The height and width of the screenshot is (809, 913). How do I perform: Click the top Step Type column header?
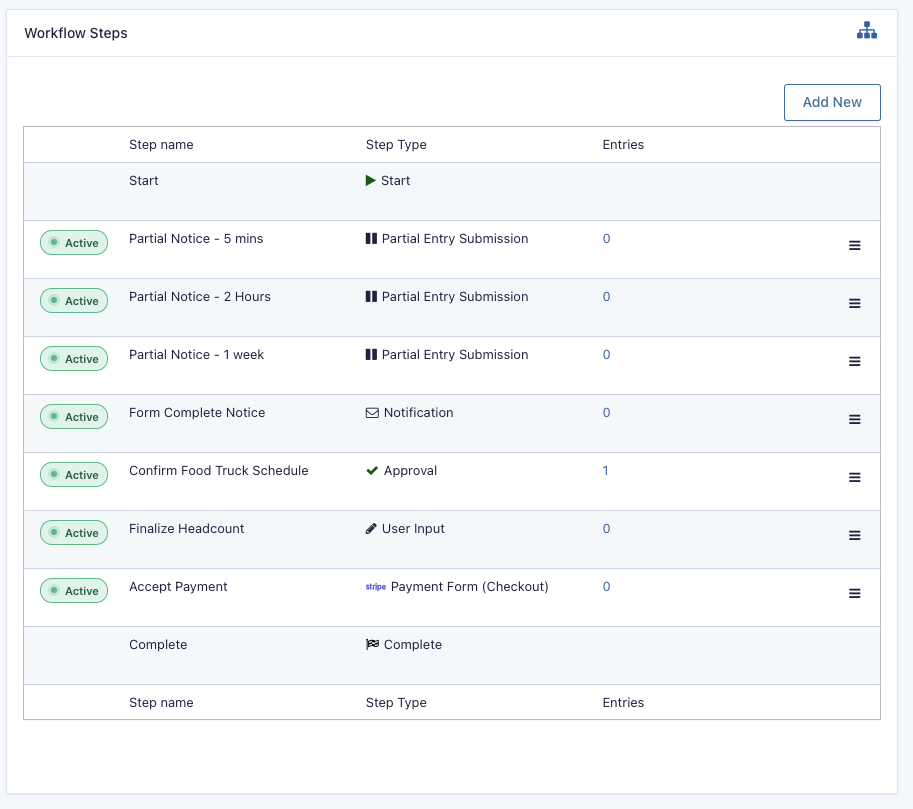396,144
